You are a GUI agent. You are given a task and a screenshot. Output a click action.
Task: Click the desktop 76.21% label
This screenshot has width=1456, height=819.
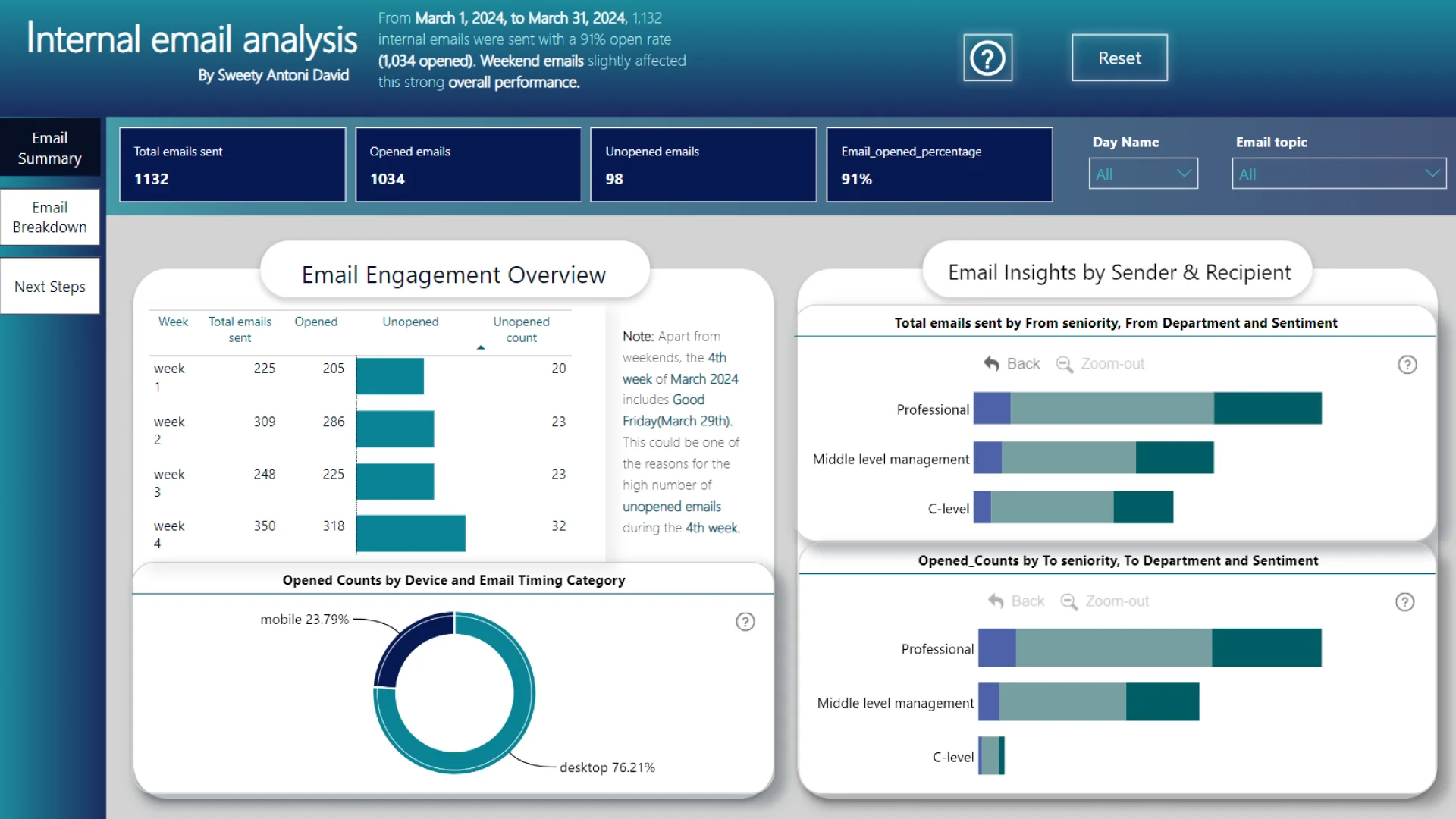point(607,767)
